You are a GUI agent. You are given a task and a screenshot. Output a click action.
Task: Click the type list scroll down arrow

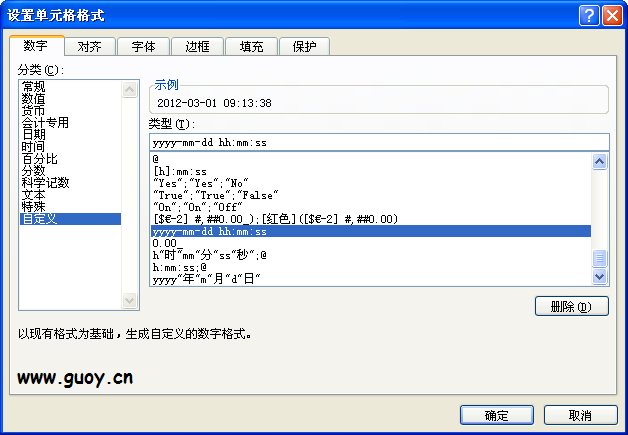599,276
